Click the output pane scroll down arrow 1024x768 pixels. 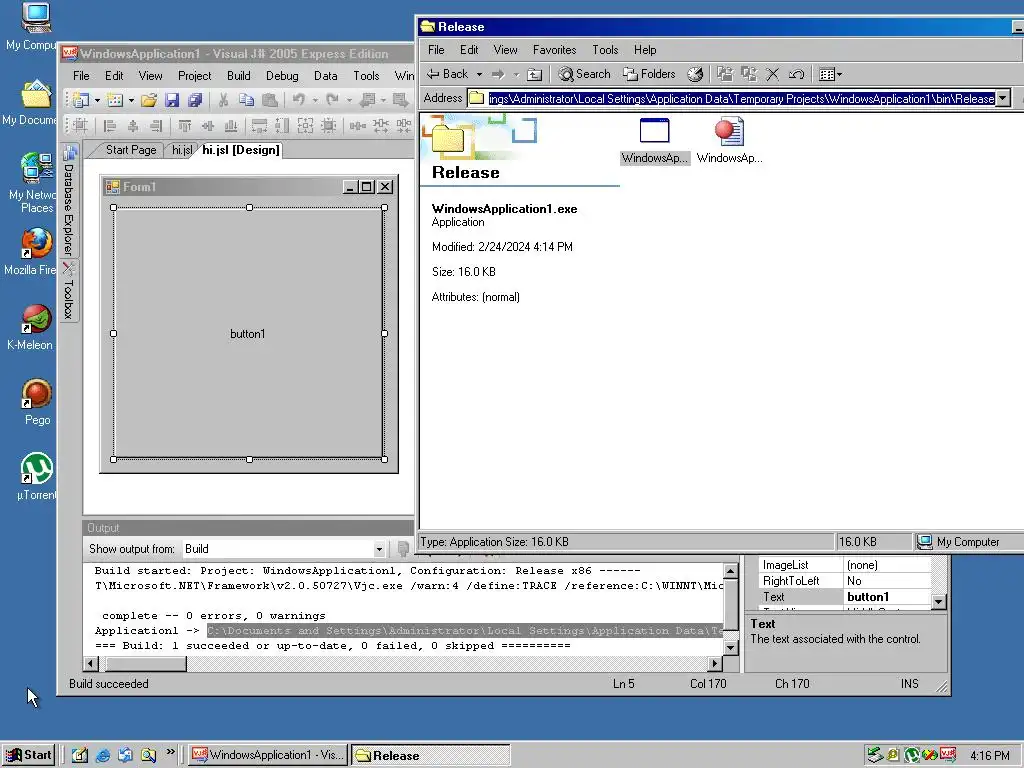pyautogui.click(x=731, y=647)
